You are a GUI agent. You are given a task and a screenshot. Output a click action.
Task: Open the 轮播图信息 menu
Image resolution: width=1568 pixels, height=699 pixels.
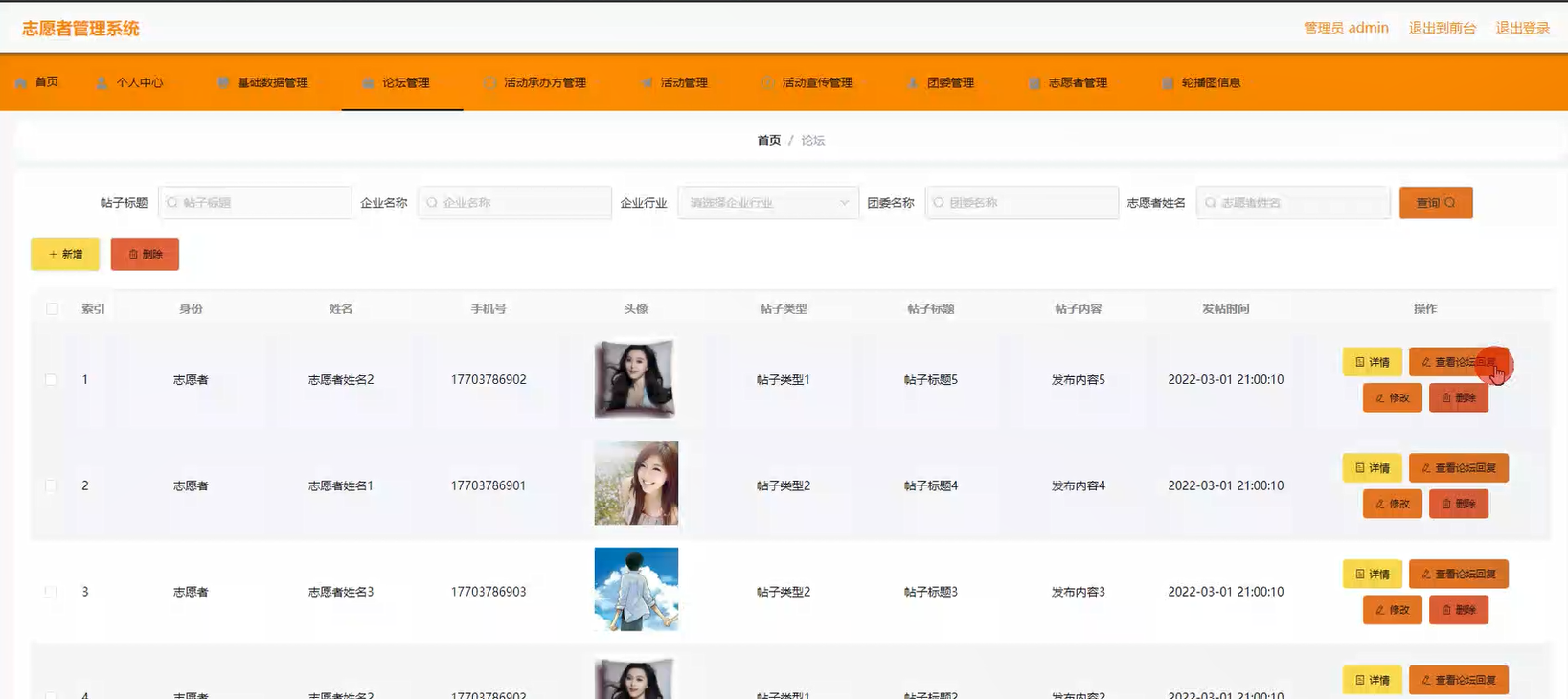[1200, 82]
